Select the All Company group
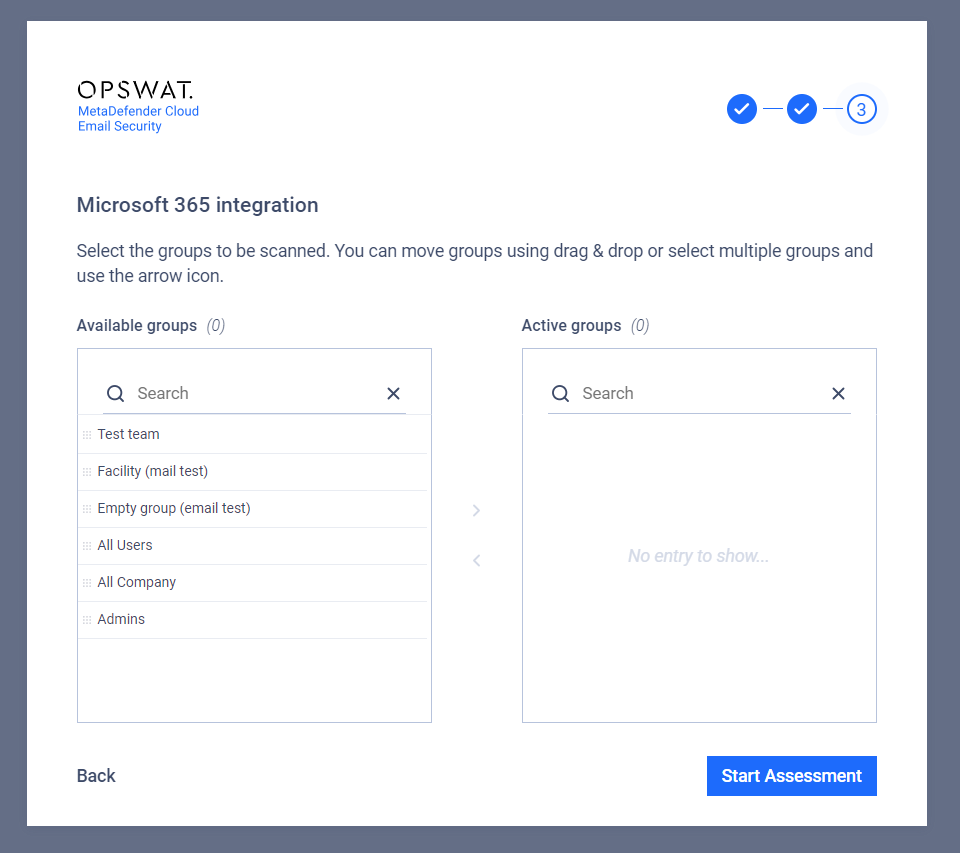 pos(252,582)
